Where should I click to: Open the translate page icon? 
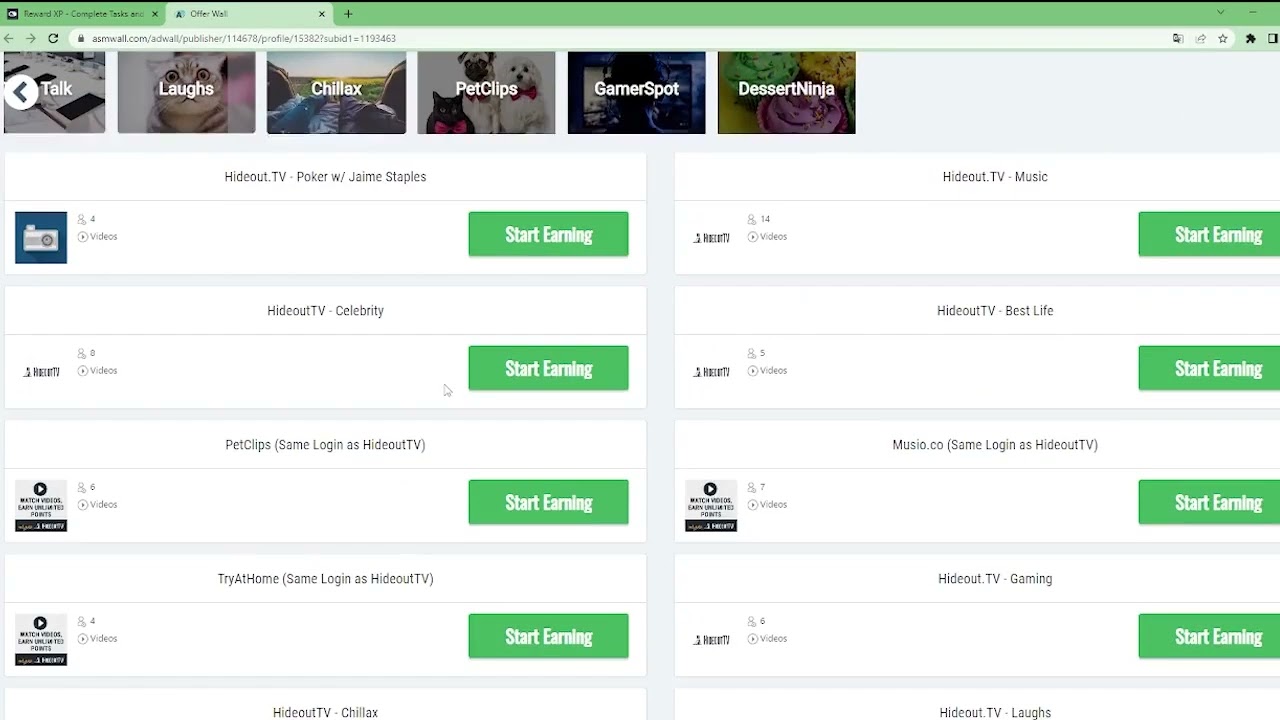1178,38
